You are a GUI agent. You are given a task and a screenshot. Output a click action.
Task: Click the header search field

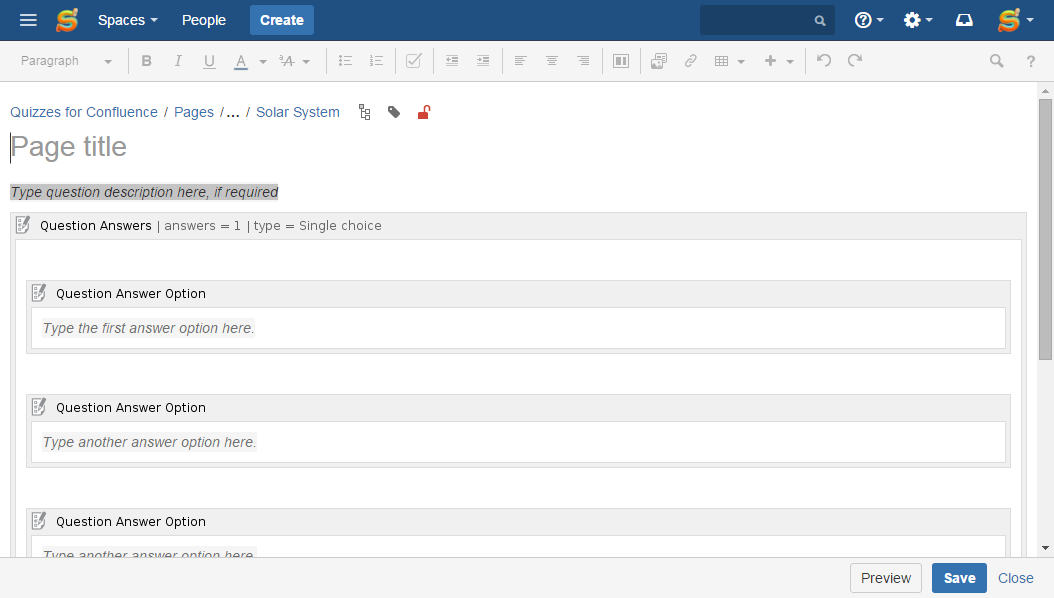[x=767, y=20]
